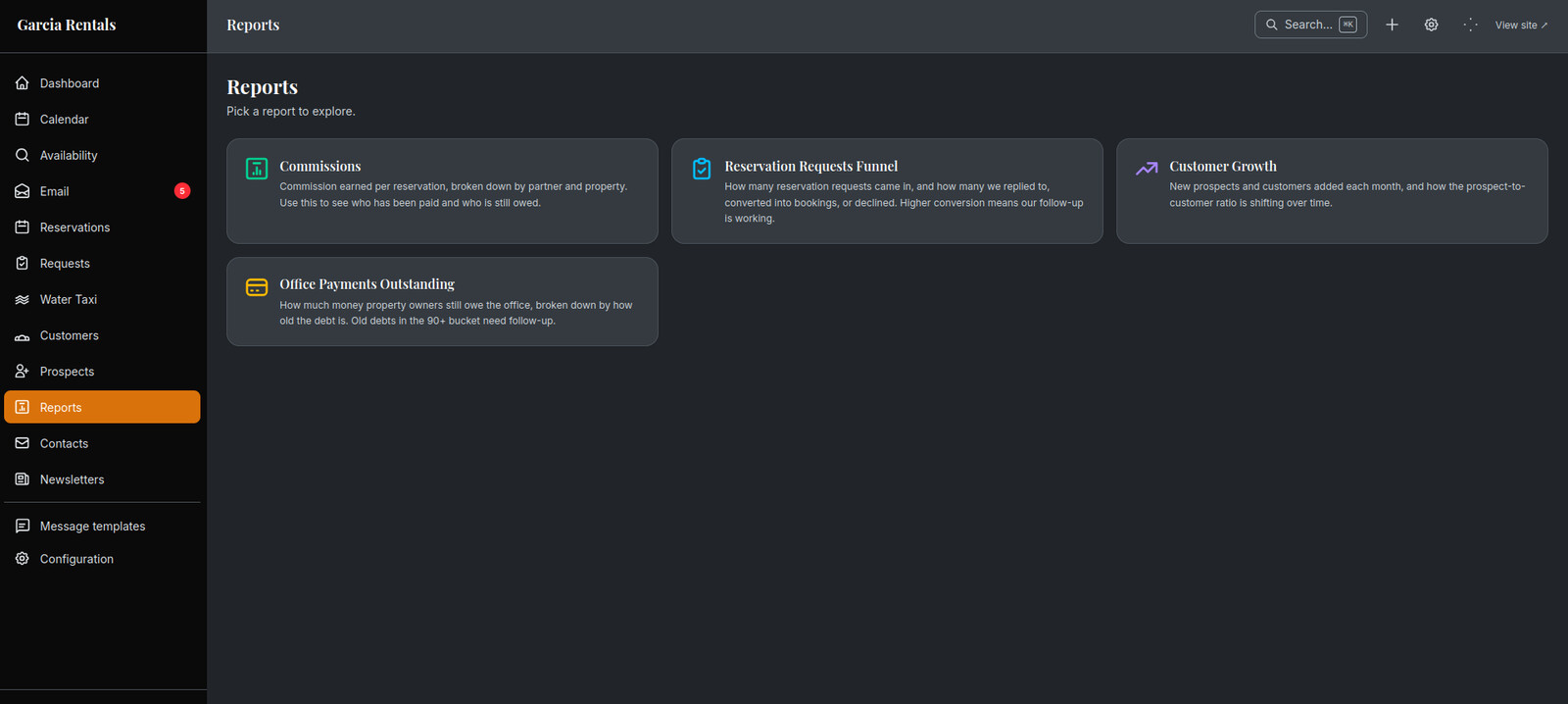Click the purple Customer Growth trend icon
This screenshot has height=704, width=1568.
click(1147, 169)
